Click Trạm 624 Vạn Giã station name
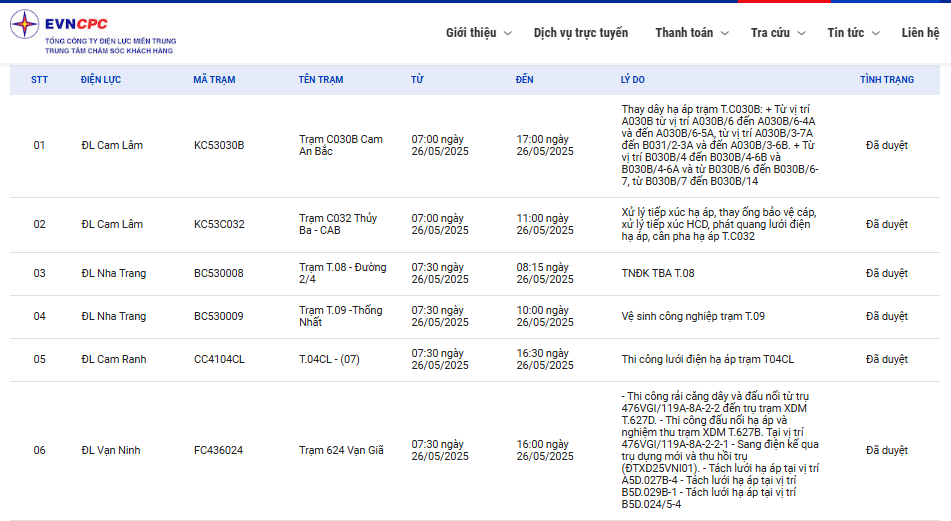The image size is (951, 521). click(341, 450)
